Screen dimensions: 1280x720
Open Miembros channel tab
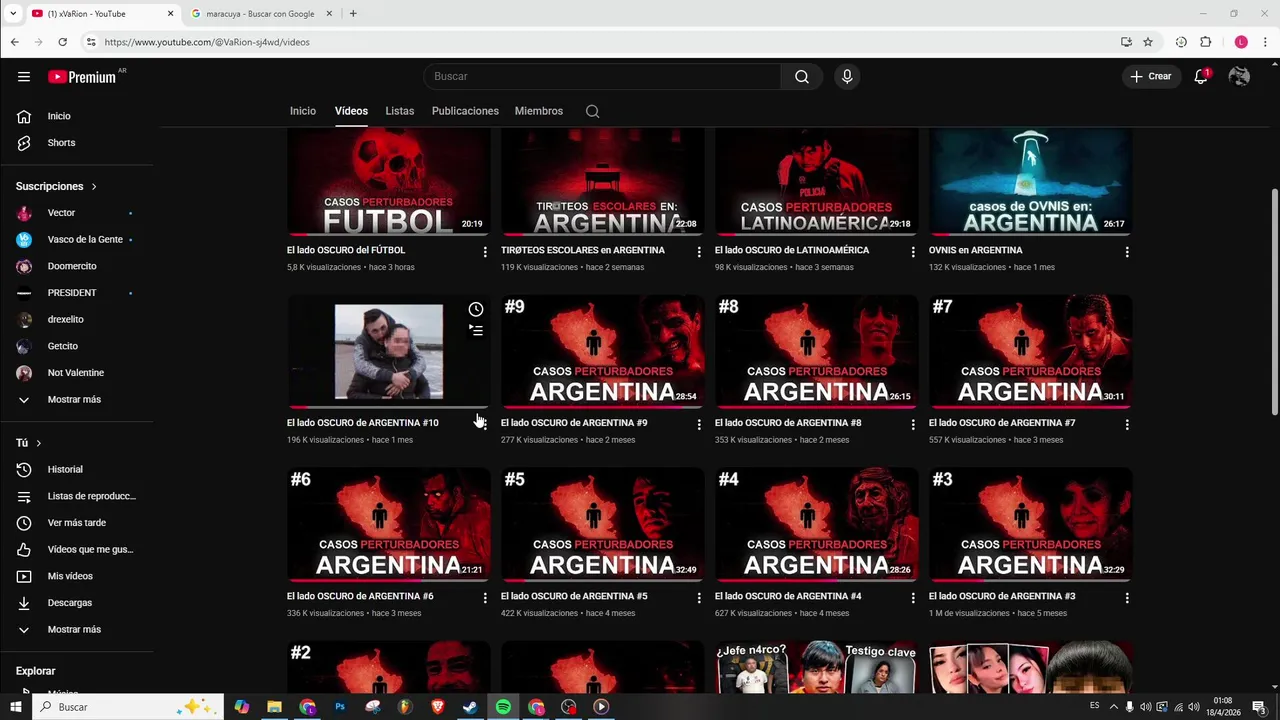tap(539, 111)
